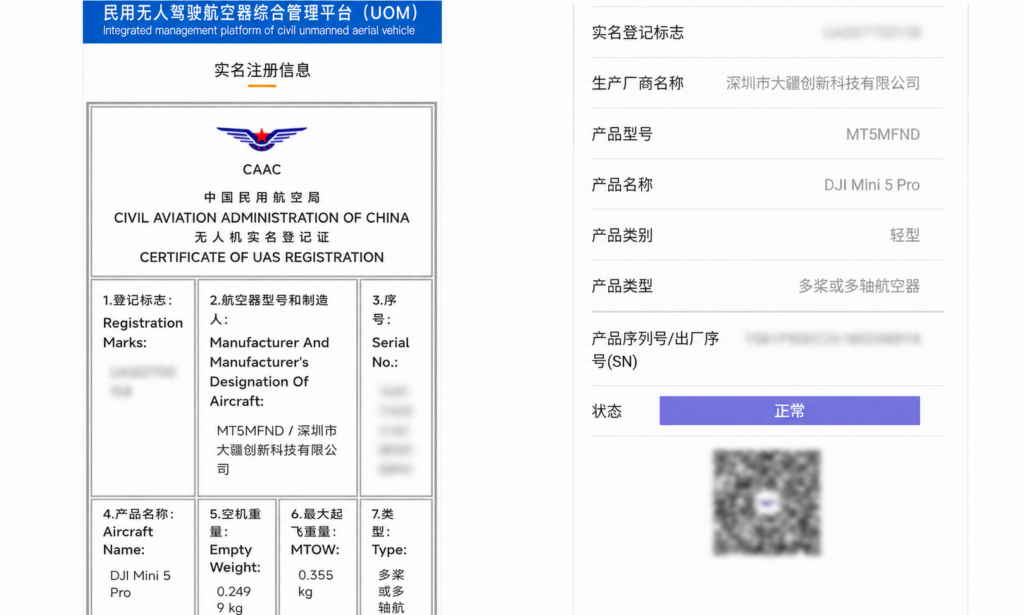Click the 2.航空器型号和制造人 cell heading
This screenshot has height=615, width=1024.
click(270, 351)
